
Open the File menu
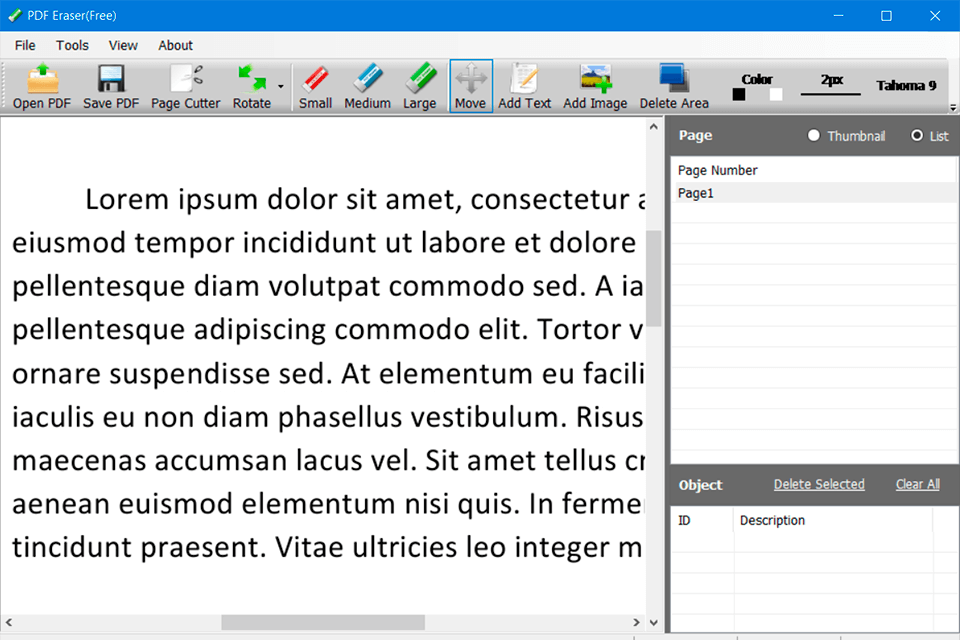pos(24,45)
